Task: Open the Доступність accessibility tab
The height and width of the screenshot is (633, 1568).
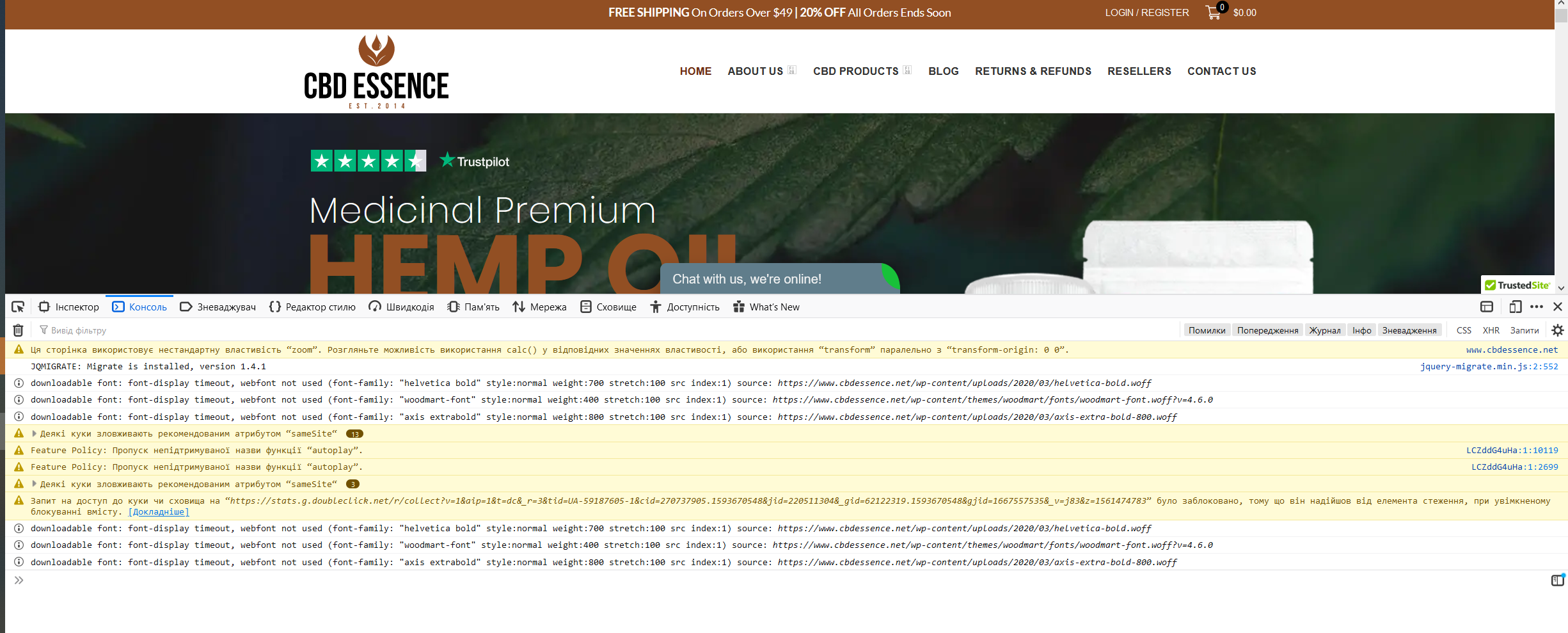Action: pyautogui.click(x=685, y=307)
